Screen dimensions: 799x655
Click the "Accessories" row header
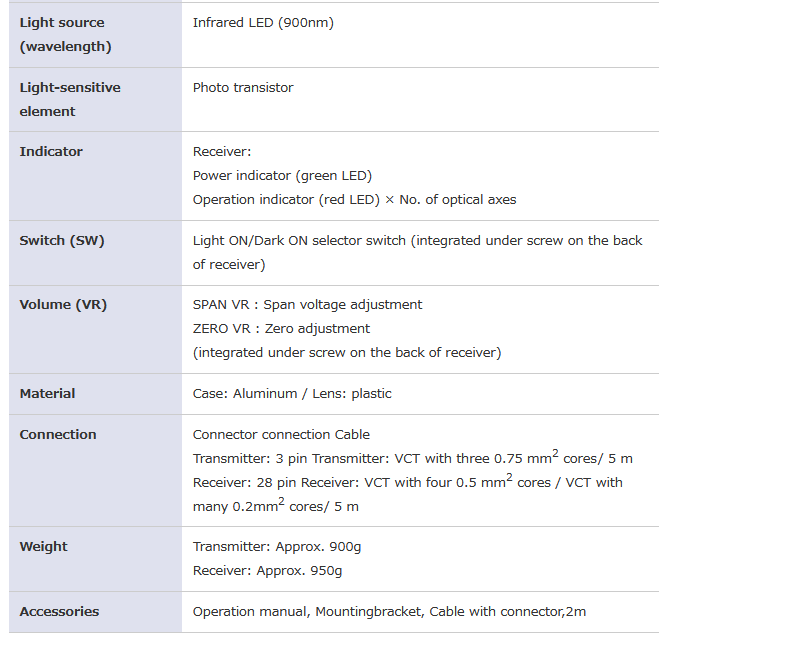59,611
